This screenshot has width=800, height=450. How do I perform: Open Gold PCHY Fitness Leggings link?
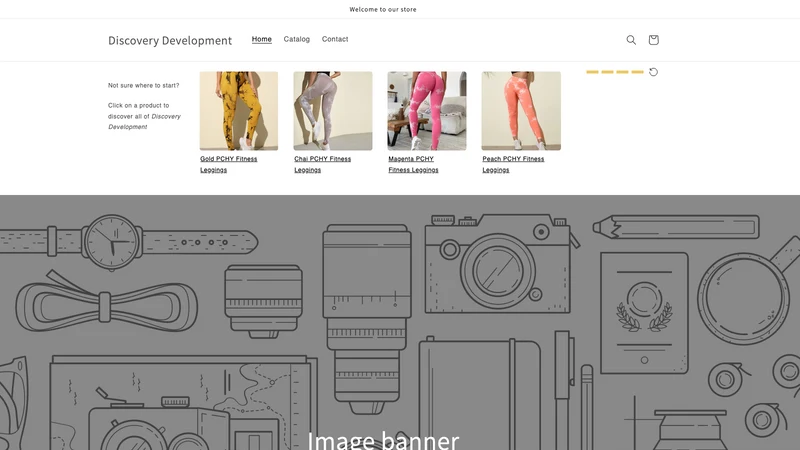(x=229, y=164)
